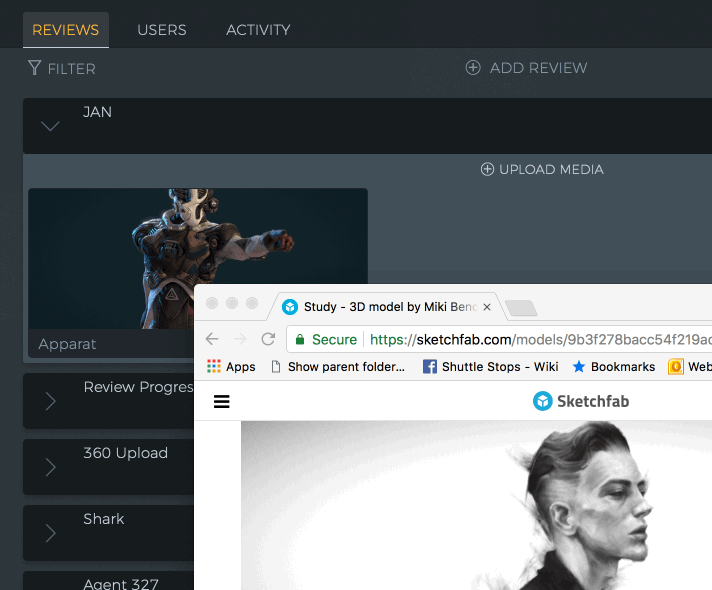This screenshot has width=712, height=590.
Task: Click the sketchfab.com URL address bar
Action: point(499,339)
